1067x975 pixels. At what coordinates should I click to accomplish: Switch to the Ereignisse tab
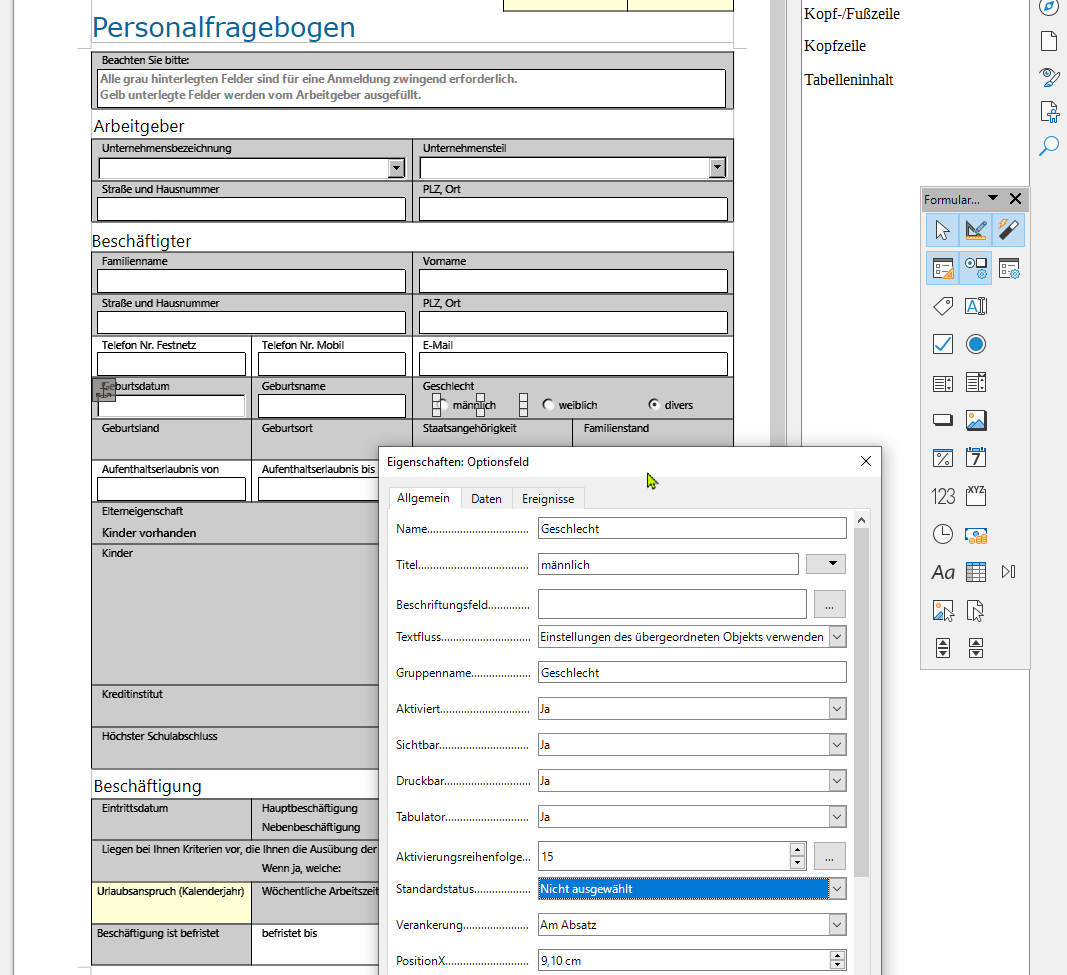pos(548,499)
